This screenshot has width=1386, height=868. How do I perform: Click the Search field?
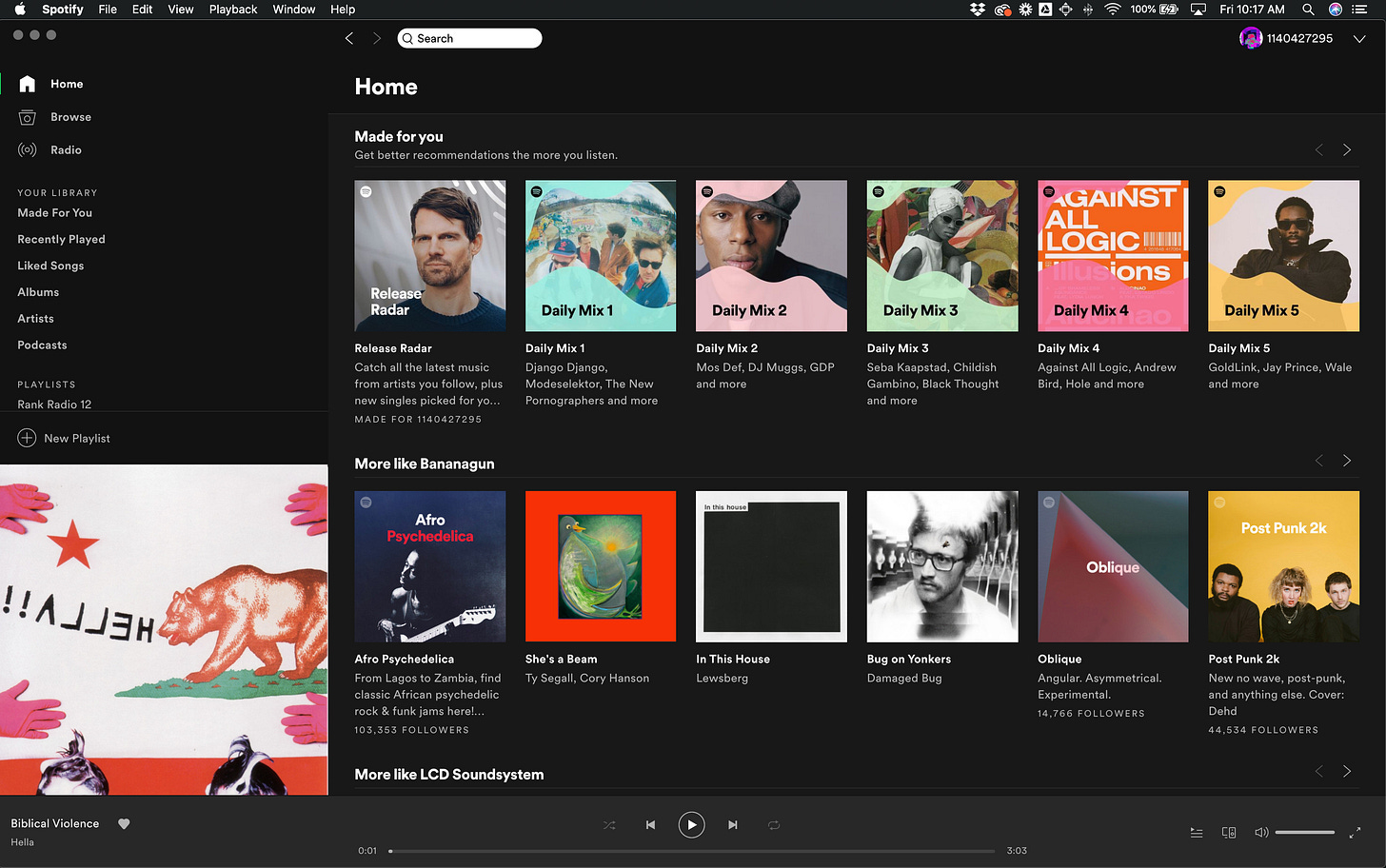point(469,38)
